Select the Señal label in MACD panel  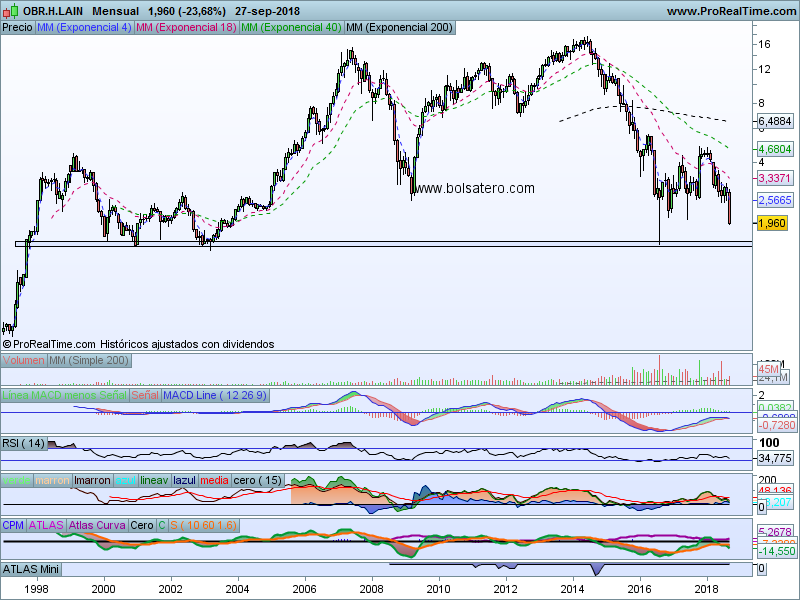coord(145,395)
